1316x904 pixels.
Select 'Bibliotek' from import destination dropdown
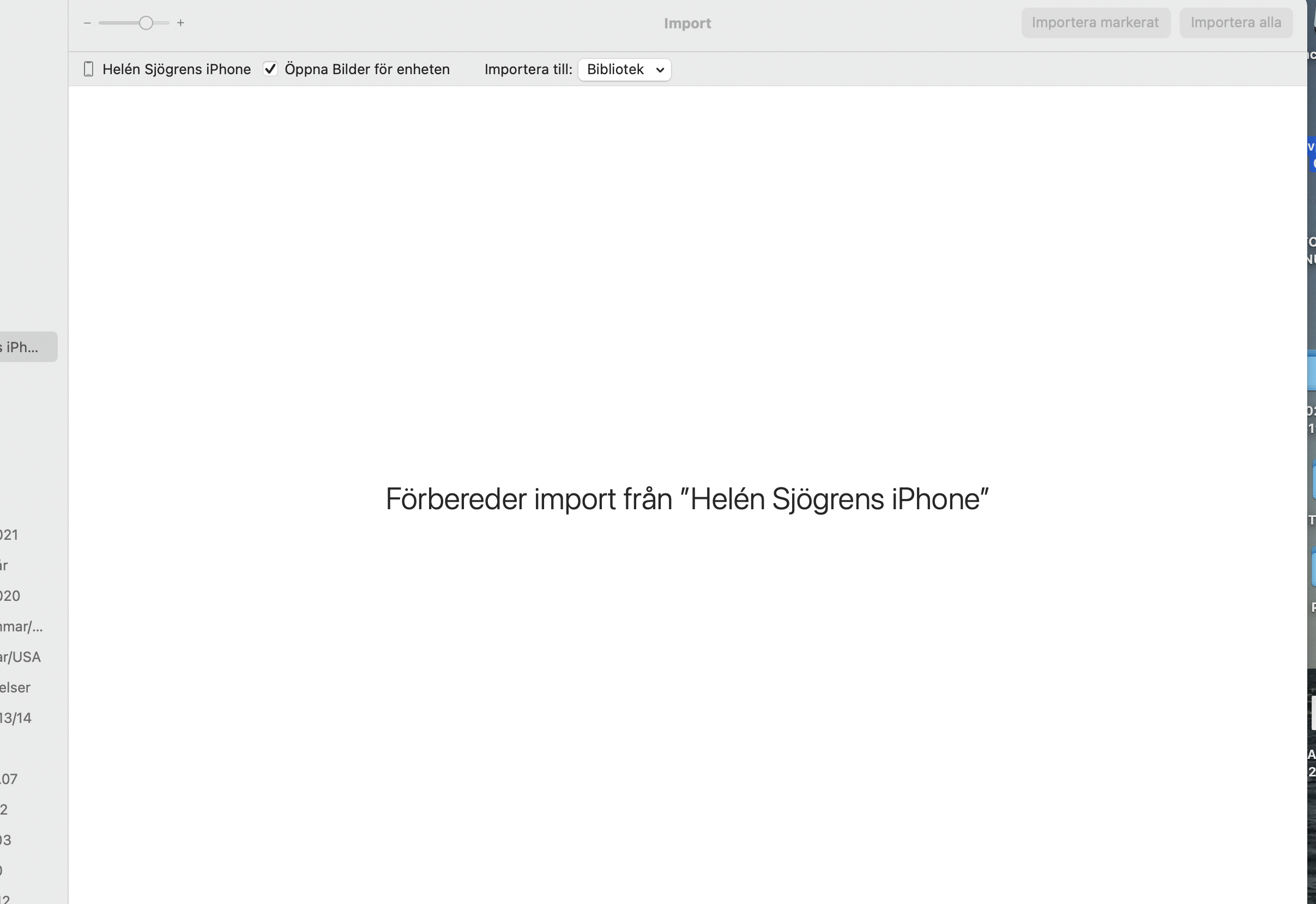623,69
